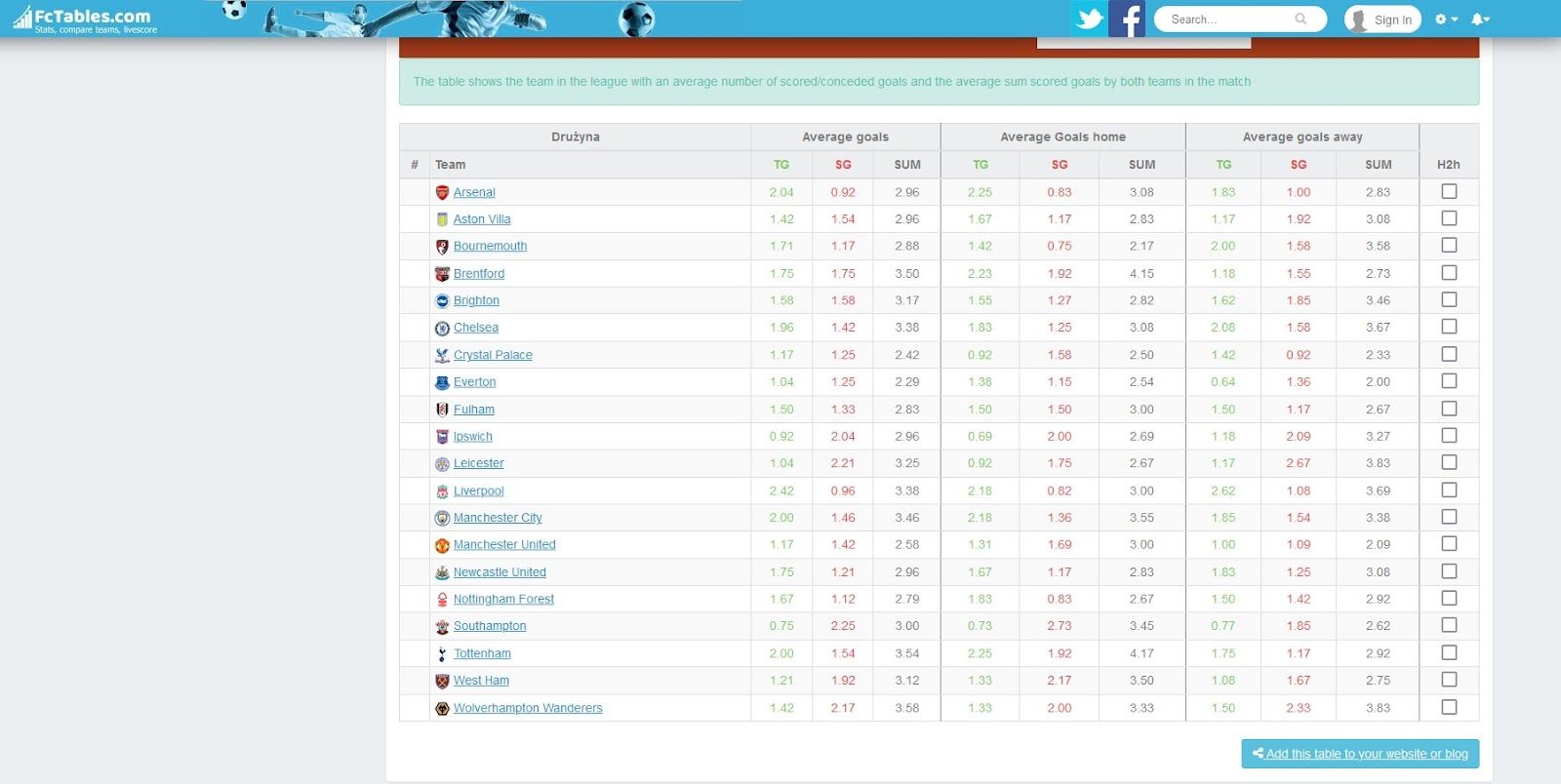Open the Ipswich team link
Screen dimensions: 1561x784
pyautogui.click(x=472, y=437)
